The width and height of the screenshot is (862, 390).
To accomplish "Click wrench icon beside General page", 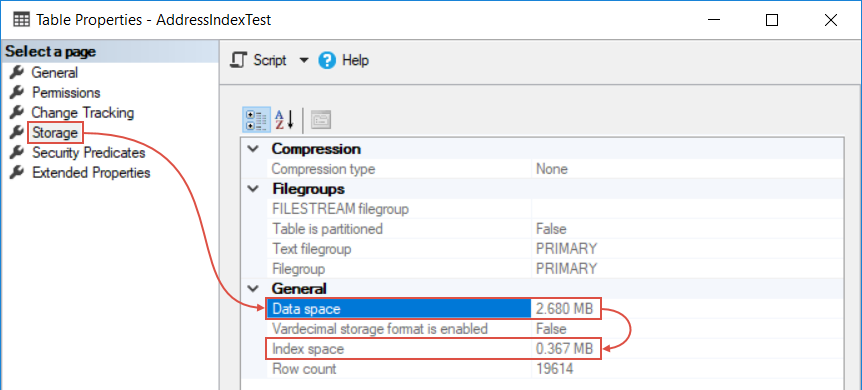I will click(17, 72).
